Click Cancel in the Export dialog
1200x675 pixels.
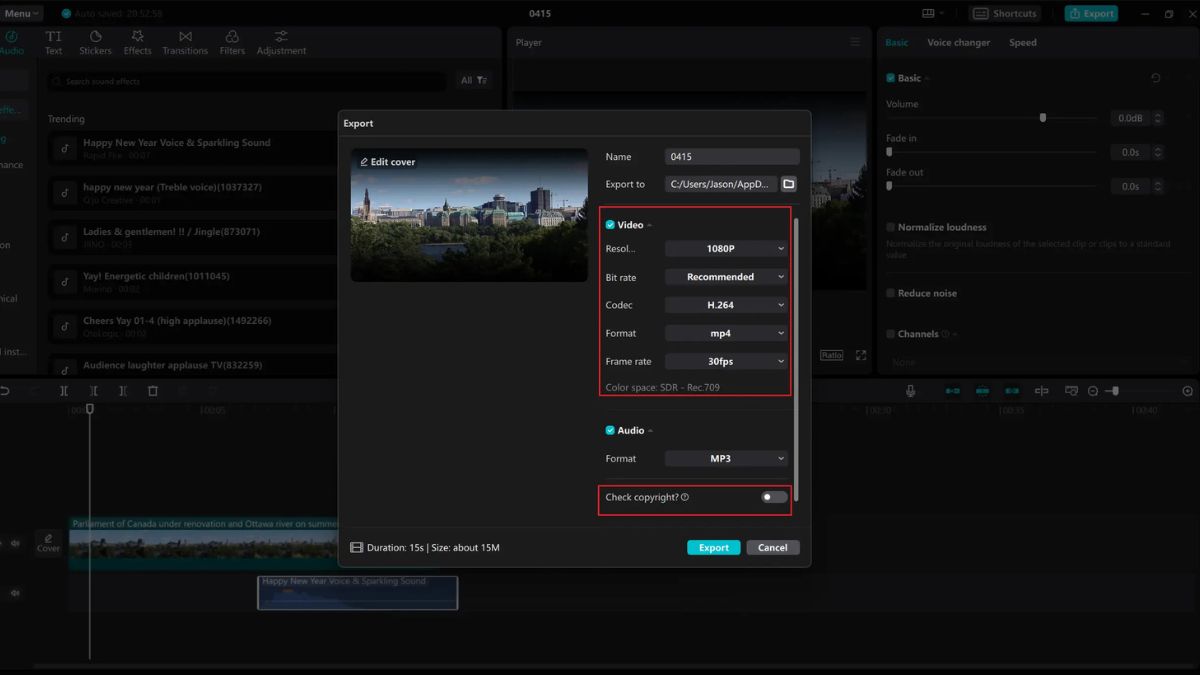(773, 547)
